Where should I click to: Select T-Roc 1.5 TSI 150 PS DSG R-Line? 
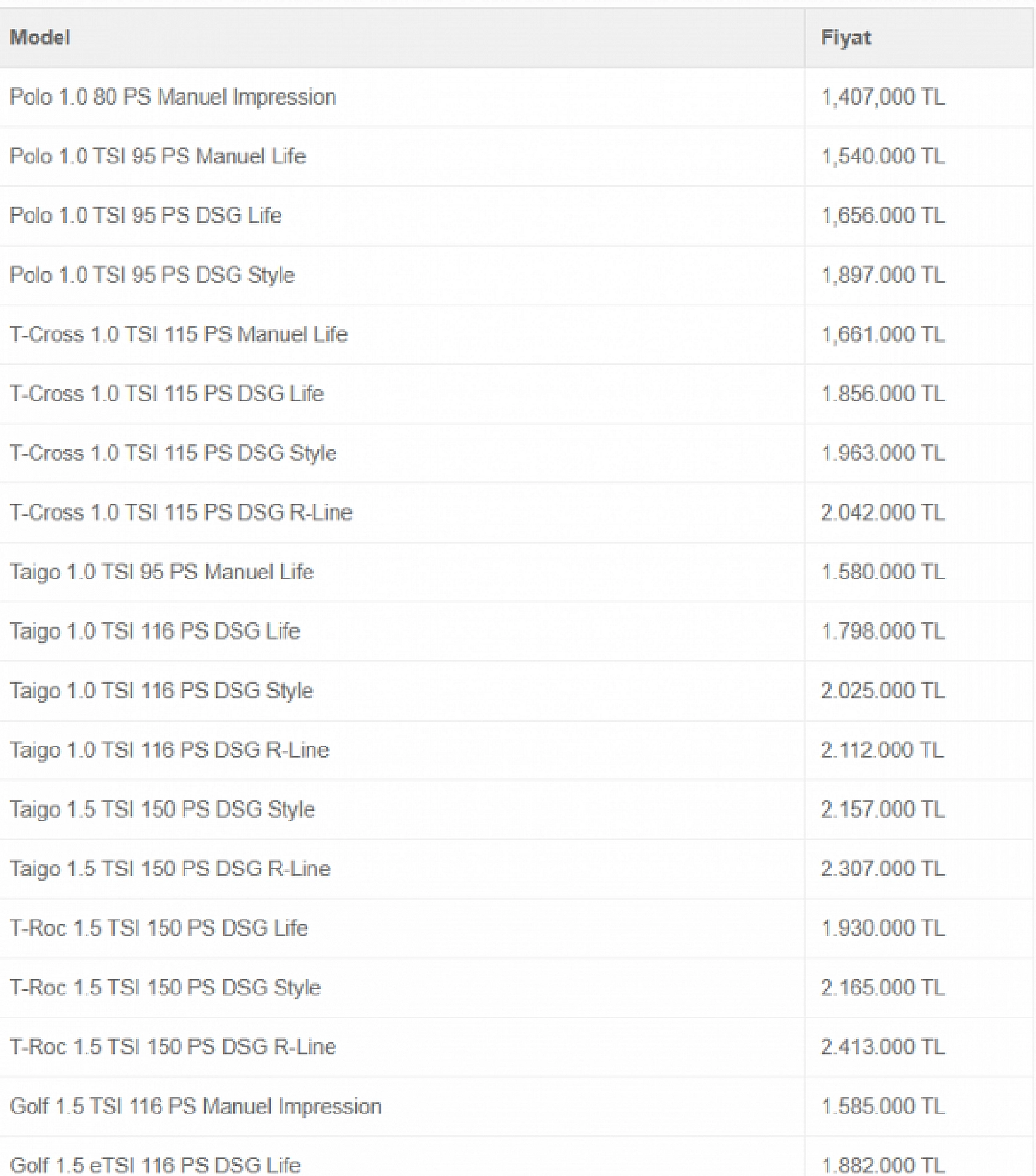click(173, 1047)
